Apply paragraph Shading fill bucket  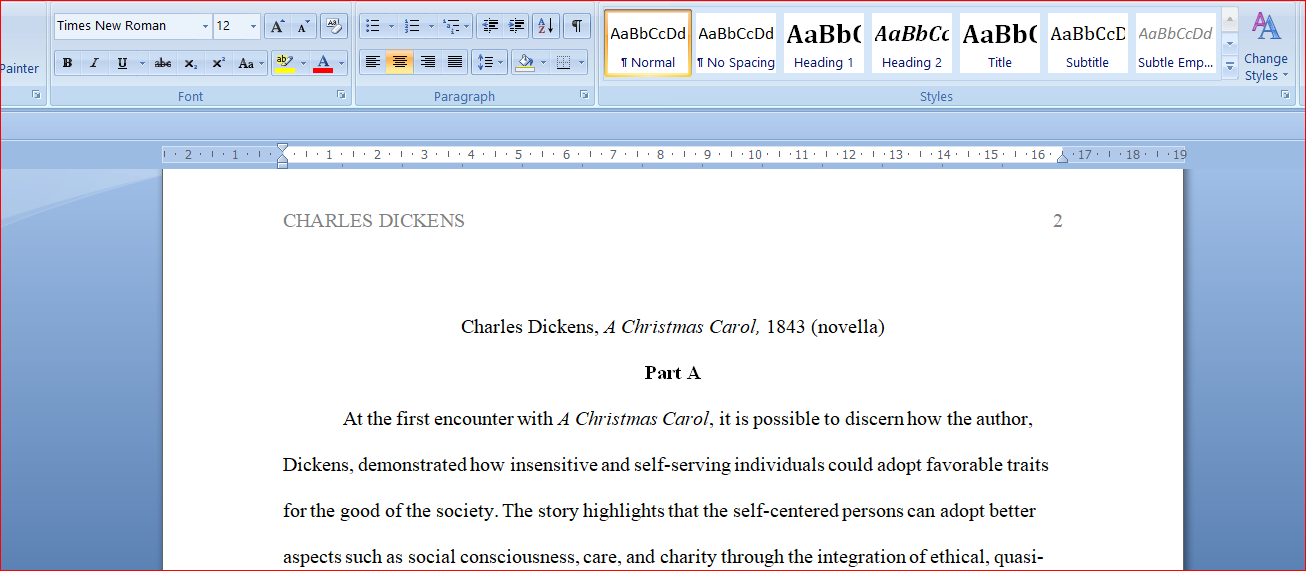(525, 63)
